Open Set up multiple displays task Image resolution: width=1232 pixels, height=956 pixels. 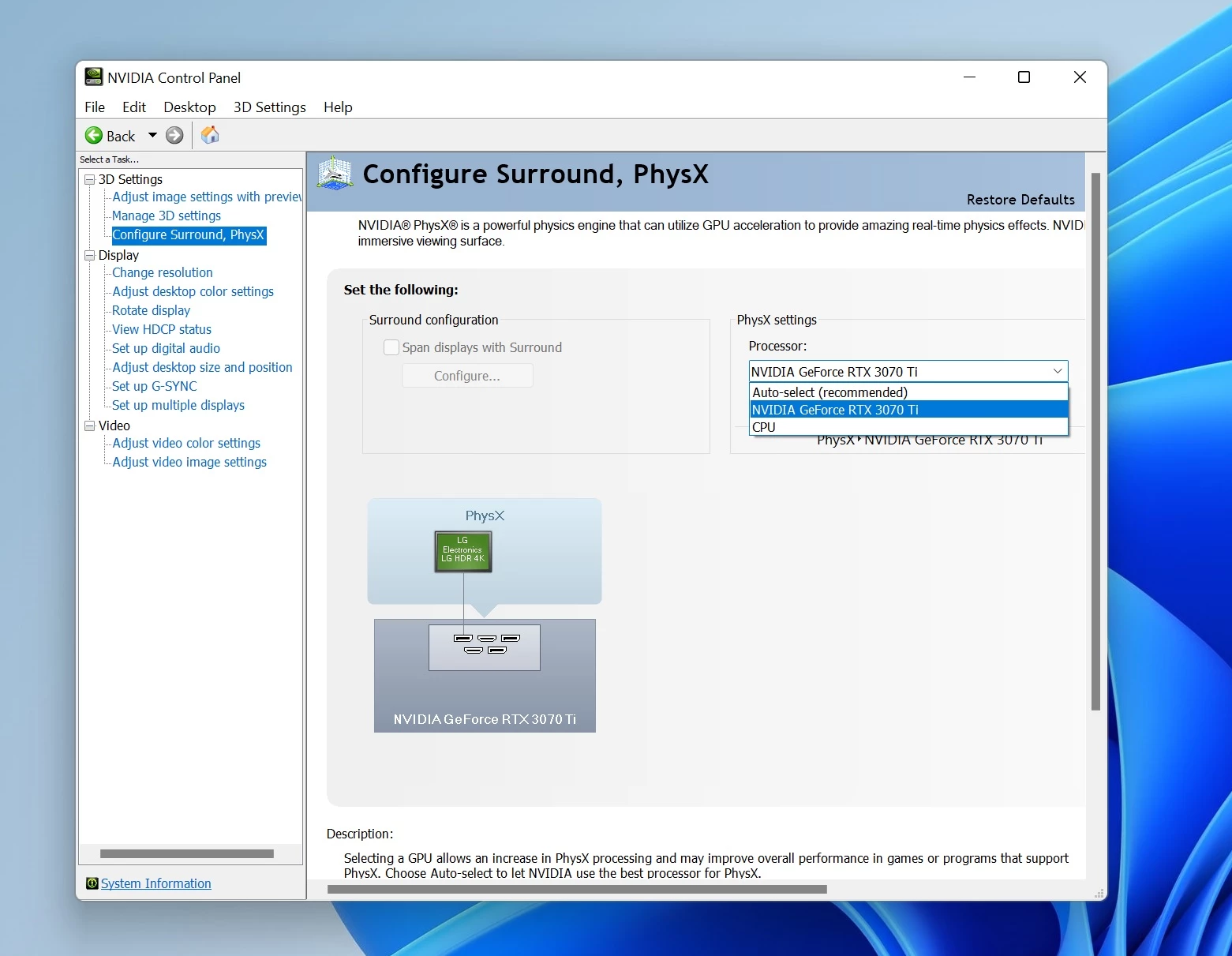coord(178,405)
